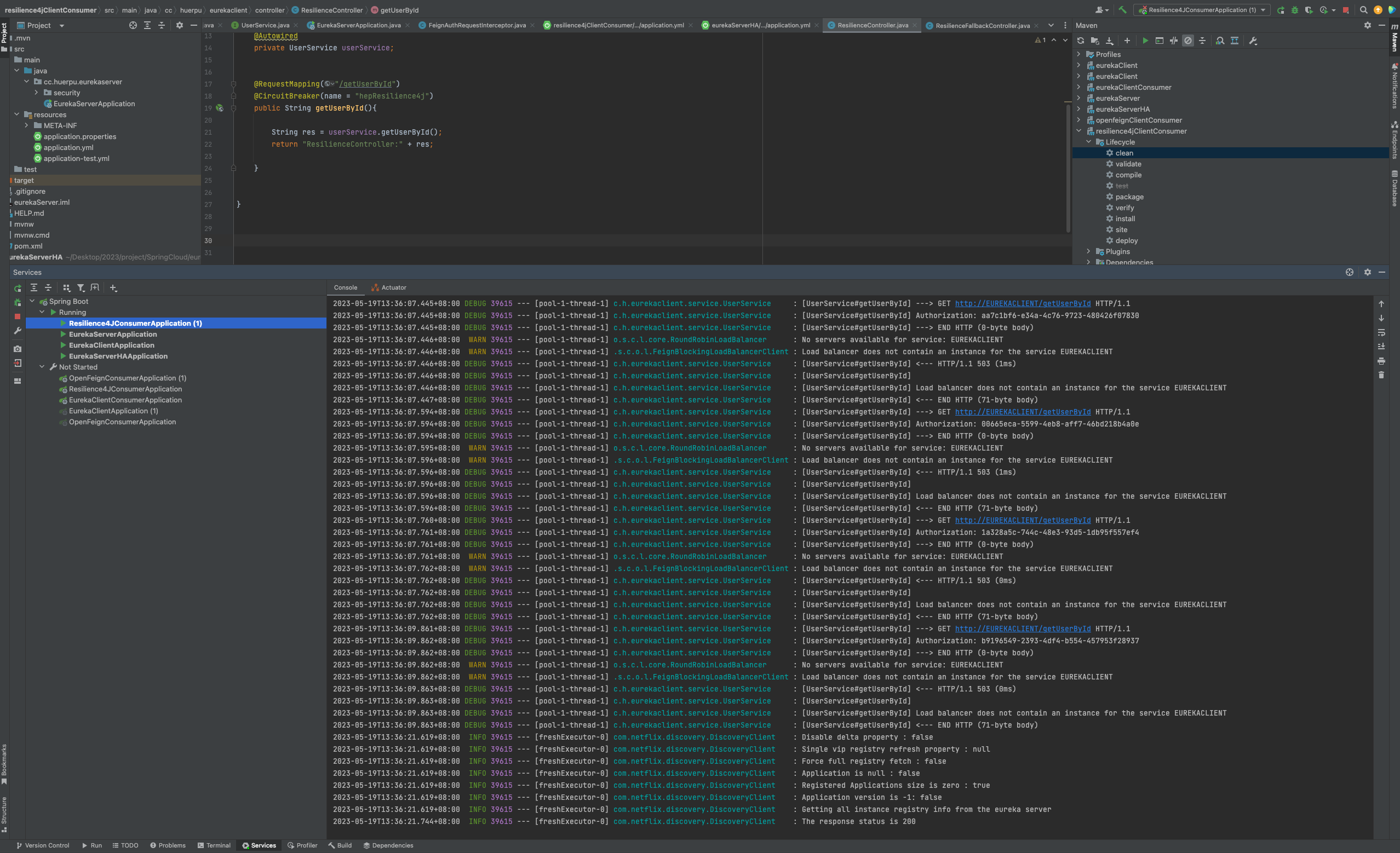This screenshot has height=853, width=1400.
Task: Click the Maven reload all projects icon
Action: point(1080,41)
